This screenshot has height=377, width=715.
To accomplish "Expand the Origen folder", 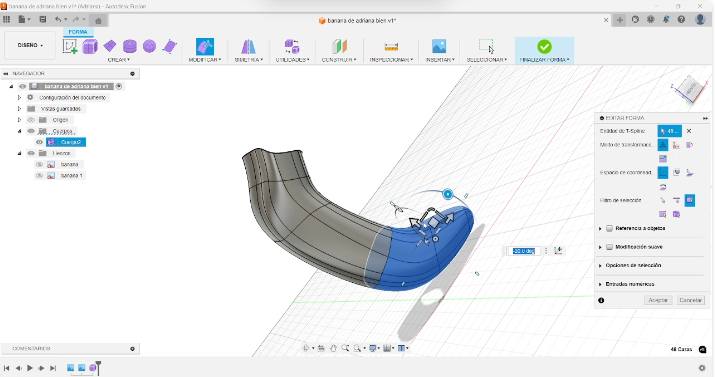I will point(19,120).
